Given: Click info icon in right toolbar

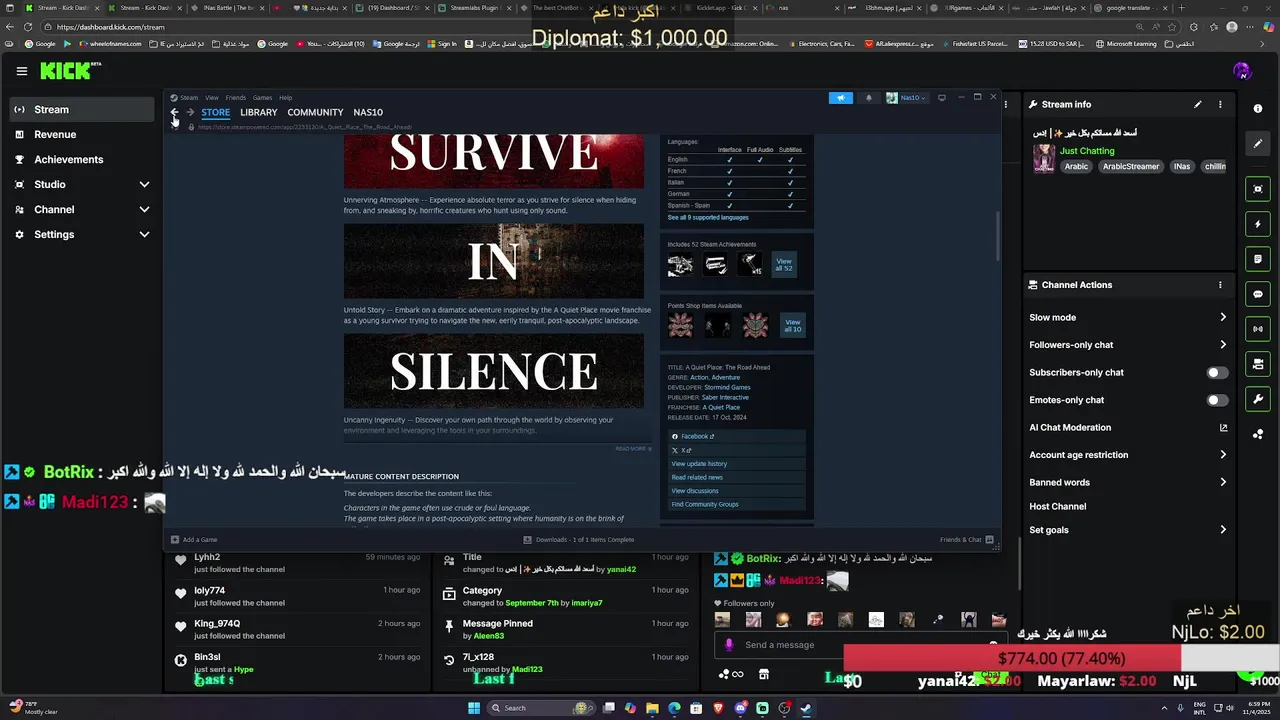Looking at the screenshot, I should point(1258,108).
